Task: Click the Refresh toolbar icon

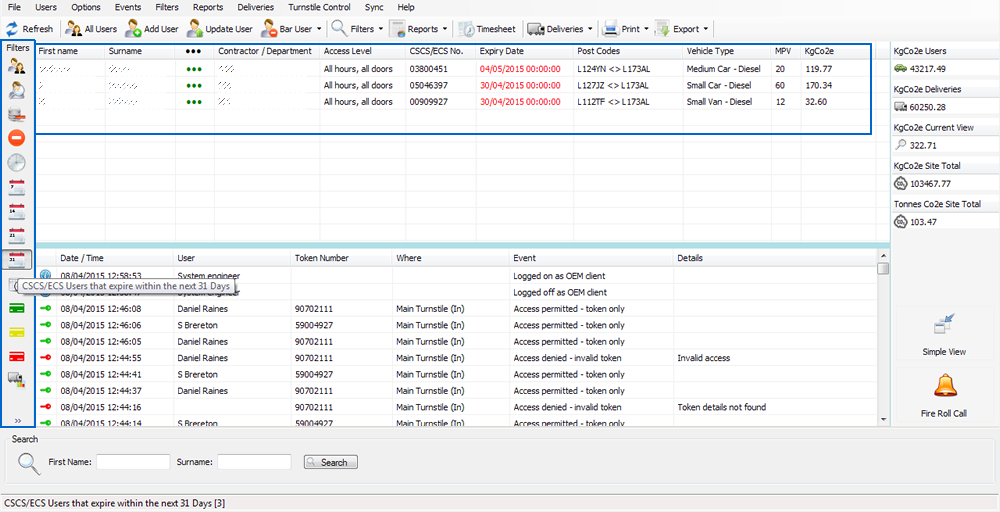Action: [x=13, y=29]
